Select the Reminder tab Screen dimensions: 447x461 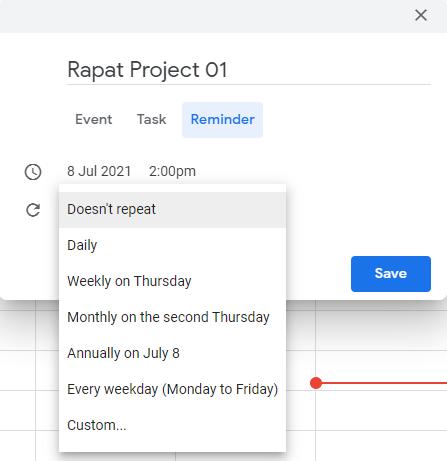(x=222, y=120)
